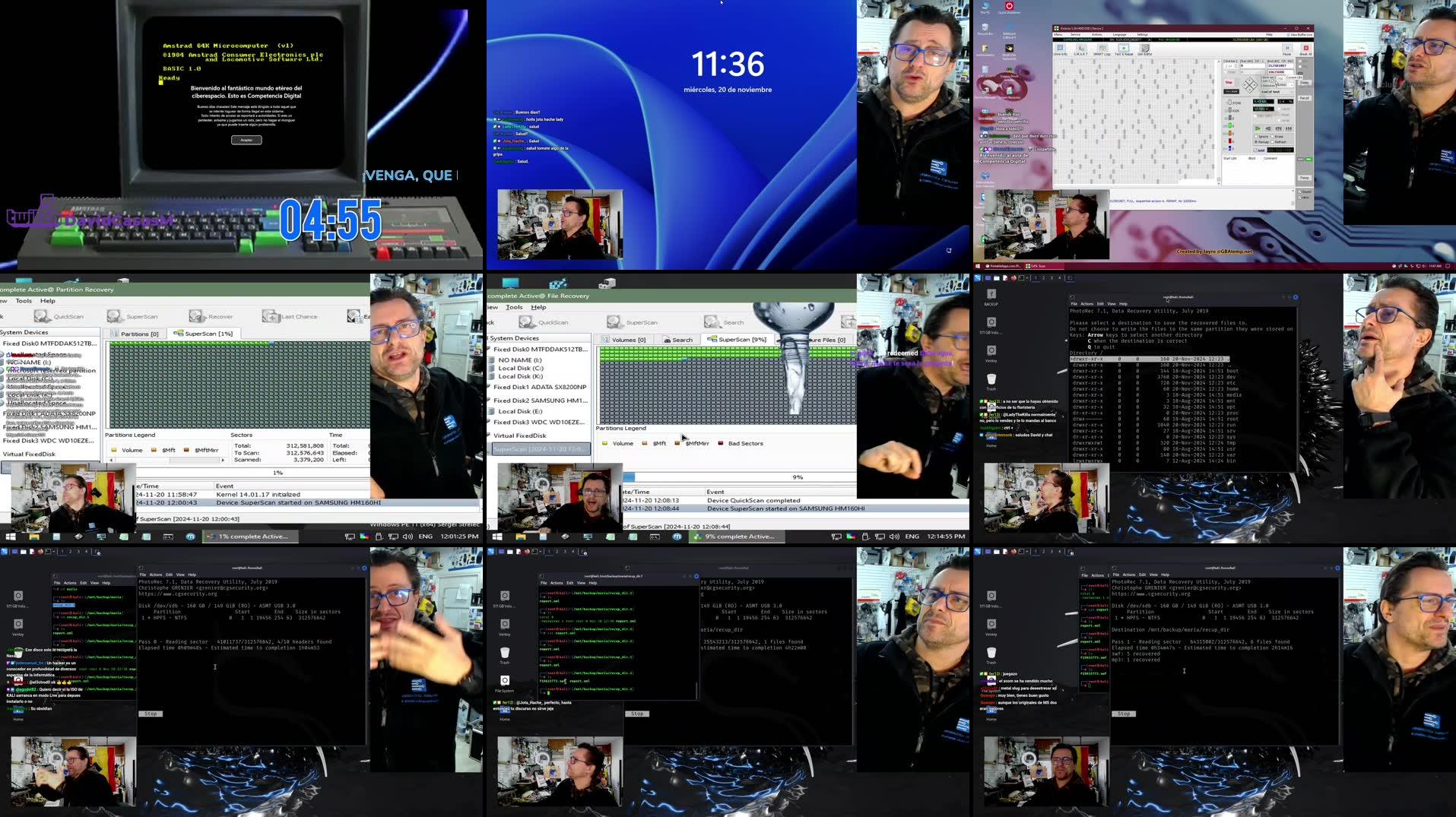Click Search in the File Recovery toolbar
Image resolution: width=1456 pixels, height=817 pixels.
[724, 322]
